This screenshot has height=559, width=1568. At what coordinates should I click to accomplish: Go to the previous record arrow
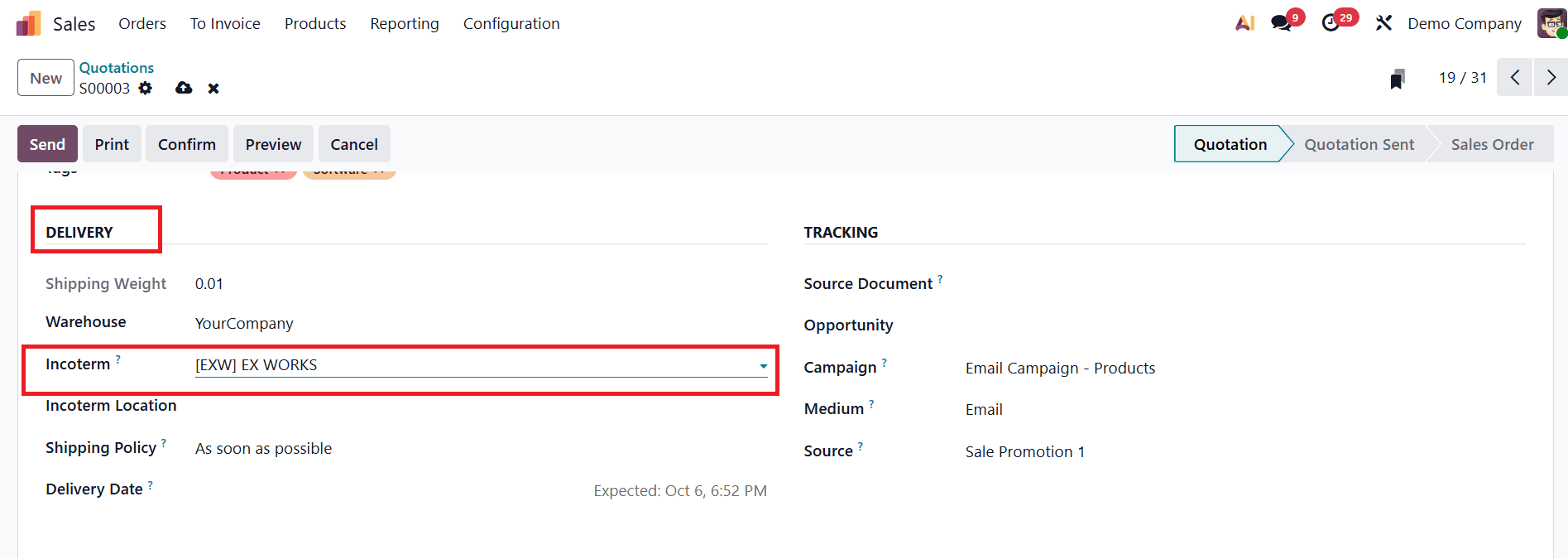tap(1515, 78)
